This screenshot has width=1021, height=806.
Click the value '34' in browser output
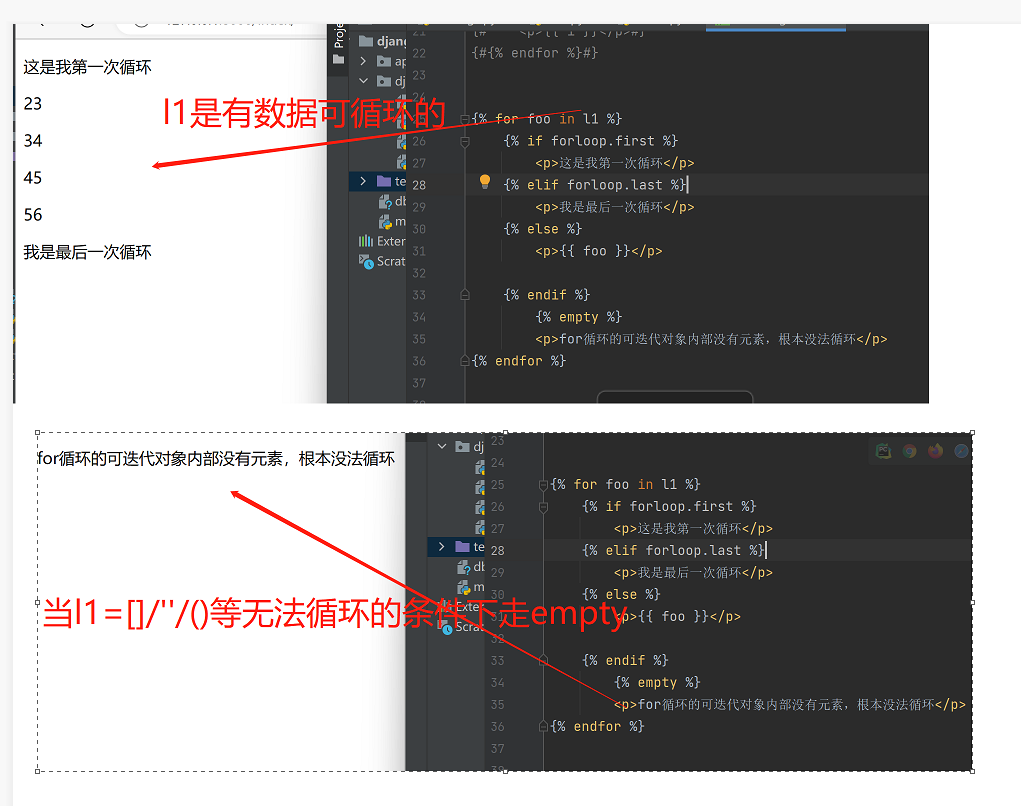tap(33, 141)
